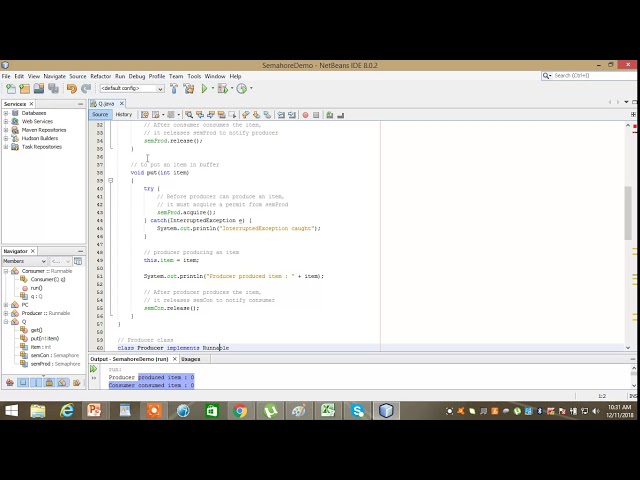This screenshot has width=640, height=480.
Task: Click the Open Project toolbar icon
Action: coord(39,89)
